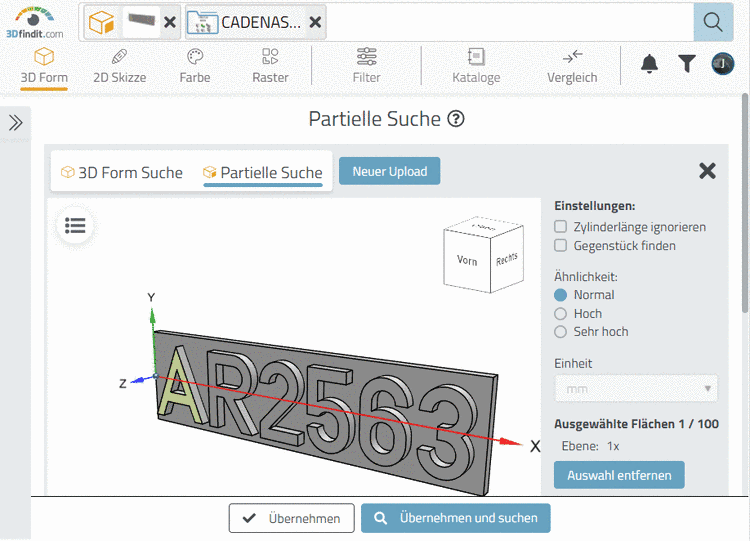Switch to the 3D Form Suche tab
This screenshot has height=541, width=750.
[122, 172]
